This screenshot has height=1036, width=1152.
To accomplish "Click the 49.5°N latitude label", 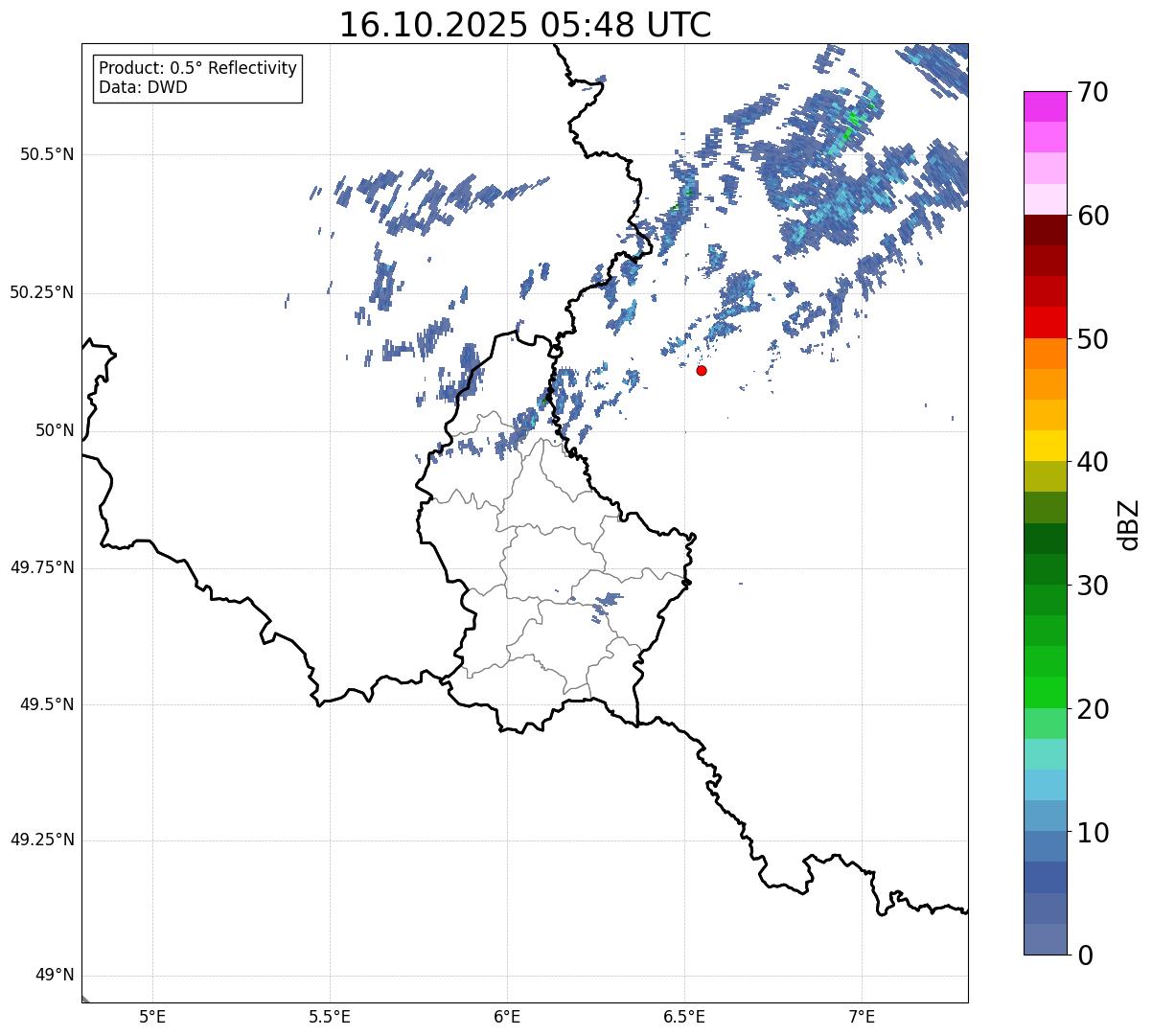I will pyautogui.click(x=47, y=704).
